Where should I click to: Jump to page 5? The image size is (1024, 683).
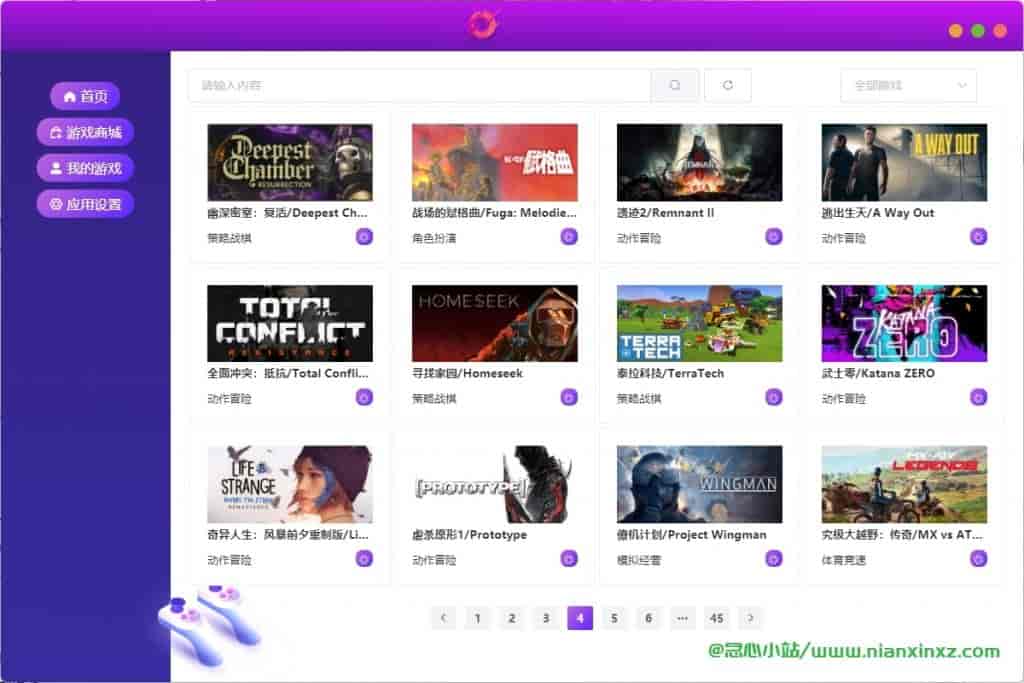coord(614,618)
